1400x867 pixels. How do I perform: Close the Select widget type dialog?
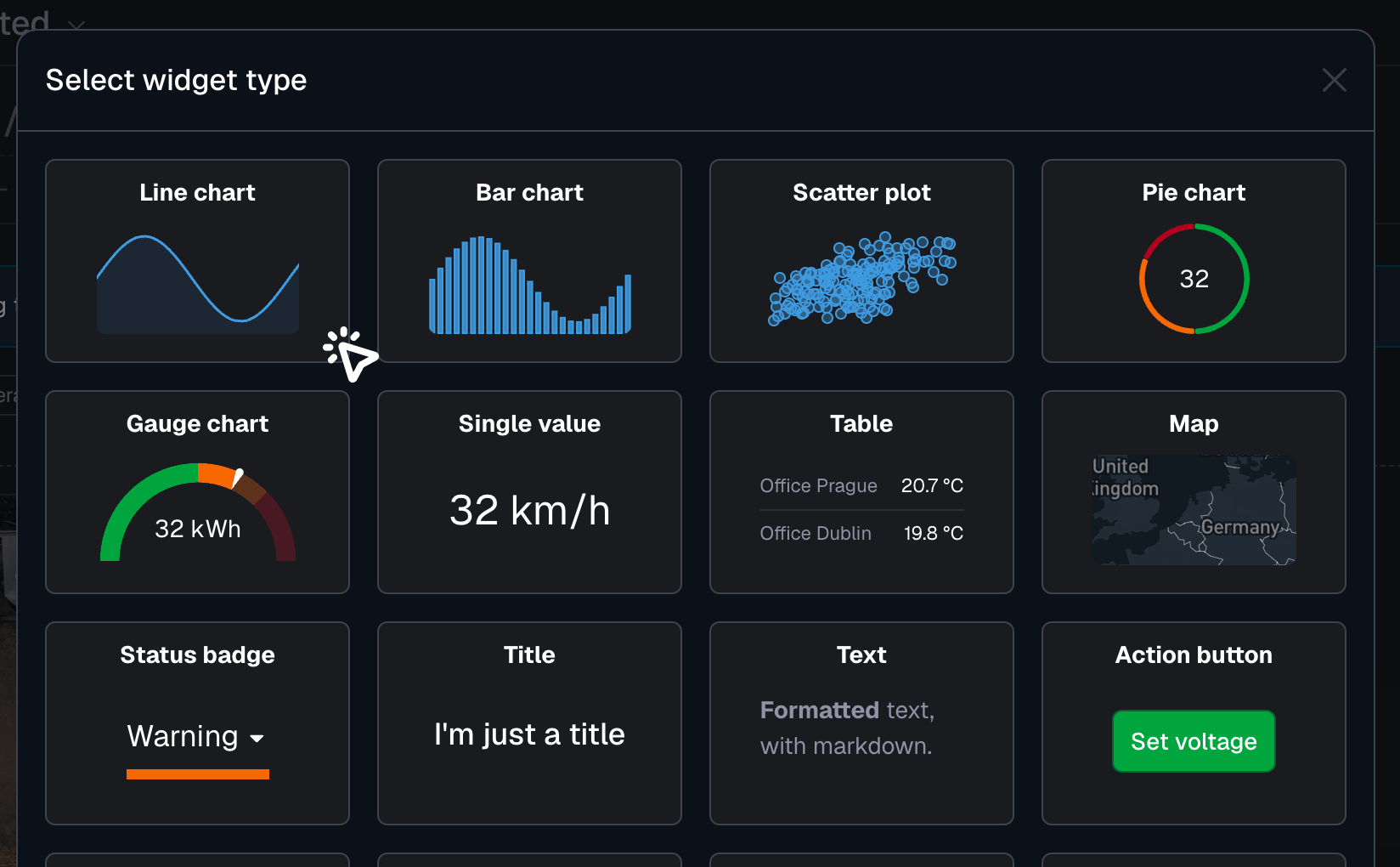click(1335, 80)
